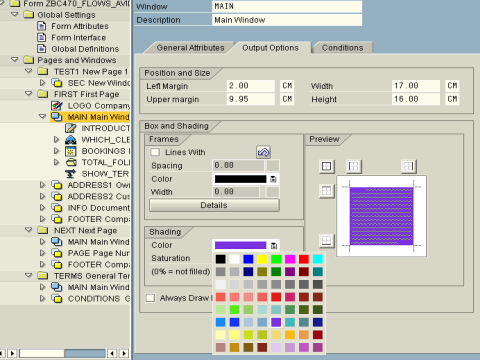Expand the ADDRESS1 window node
Image resolution: width=480 pixels, height=360 pixels.
pyautogui.click(x=42, y=185)
